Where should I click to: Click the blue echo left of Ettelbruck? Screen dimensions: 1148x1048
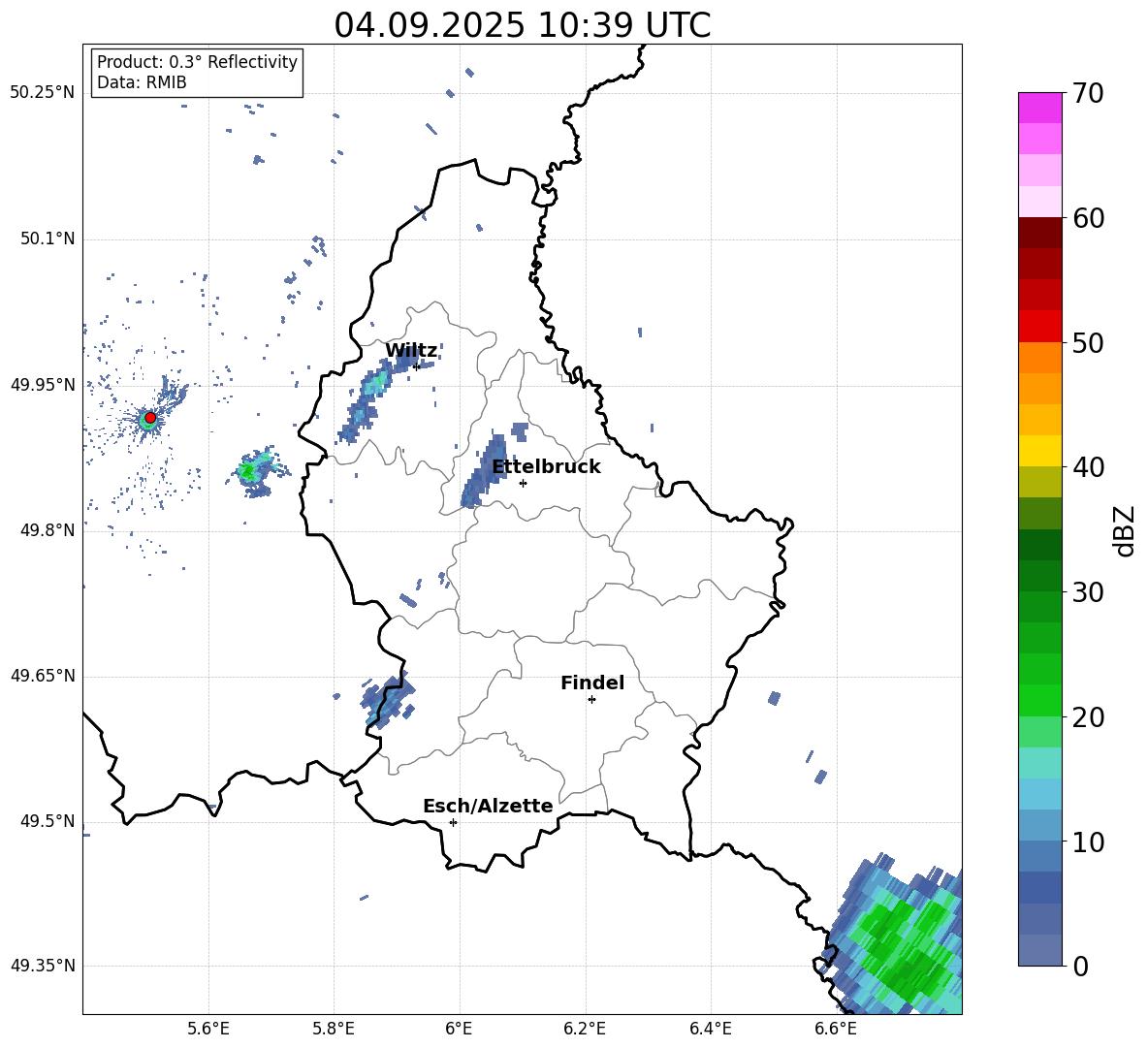(x=483, y=472)
